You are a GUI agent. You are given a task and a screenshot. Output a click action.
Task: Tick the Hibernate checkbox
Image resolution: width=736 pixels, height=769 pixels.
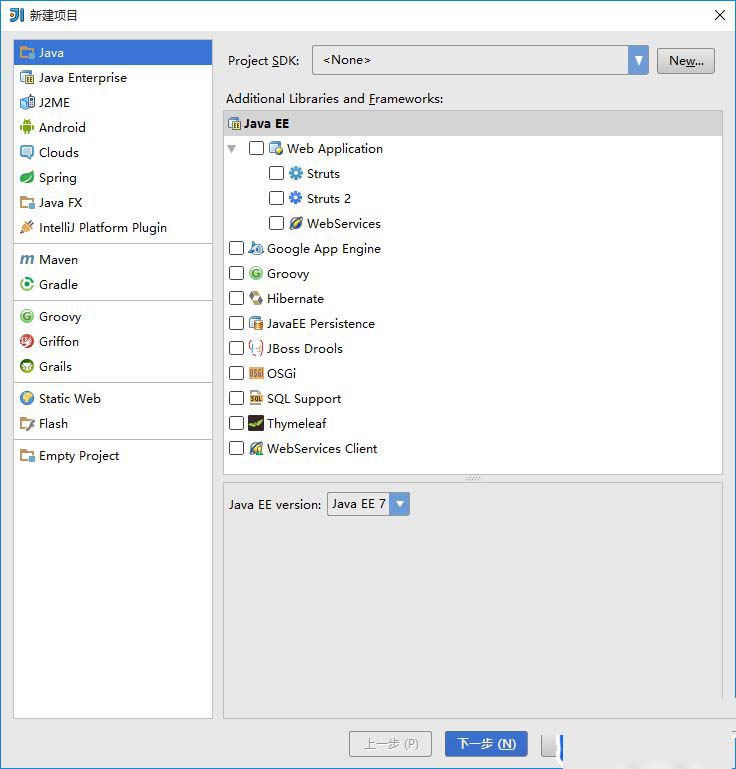point(236,298)
